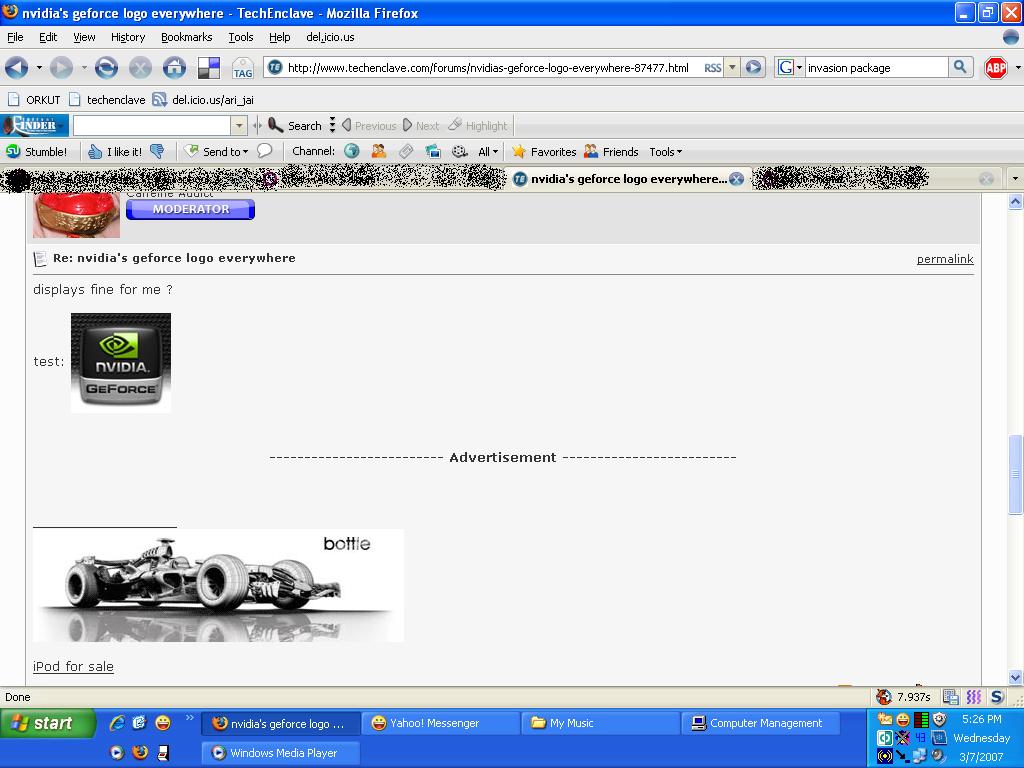Click the page load timer icon in status bar

point(884,697)
